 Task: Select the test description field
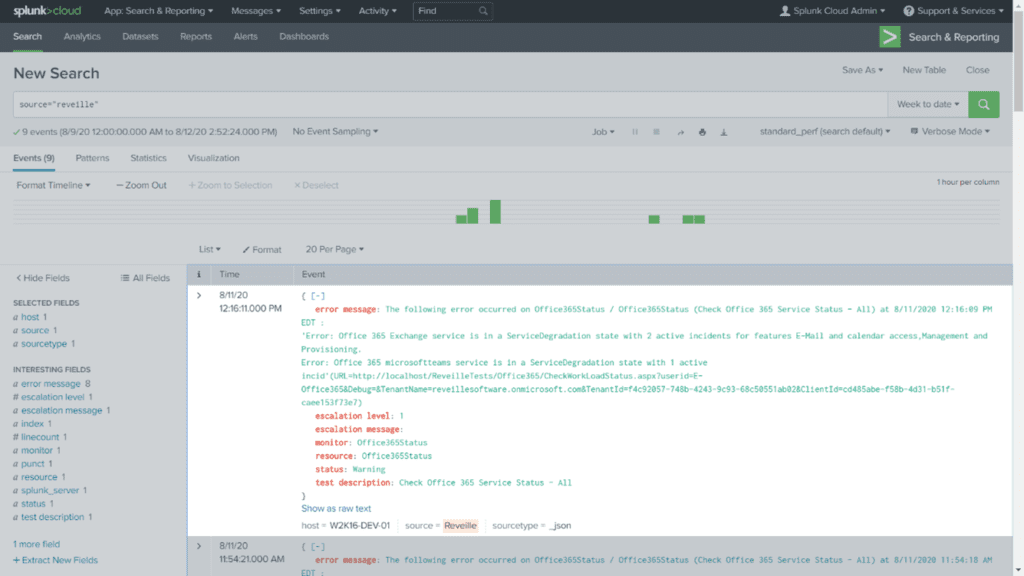pos(52,517)
